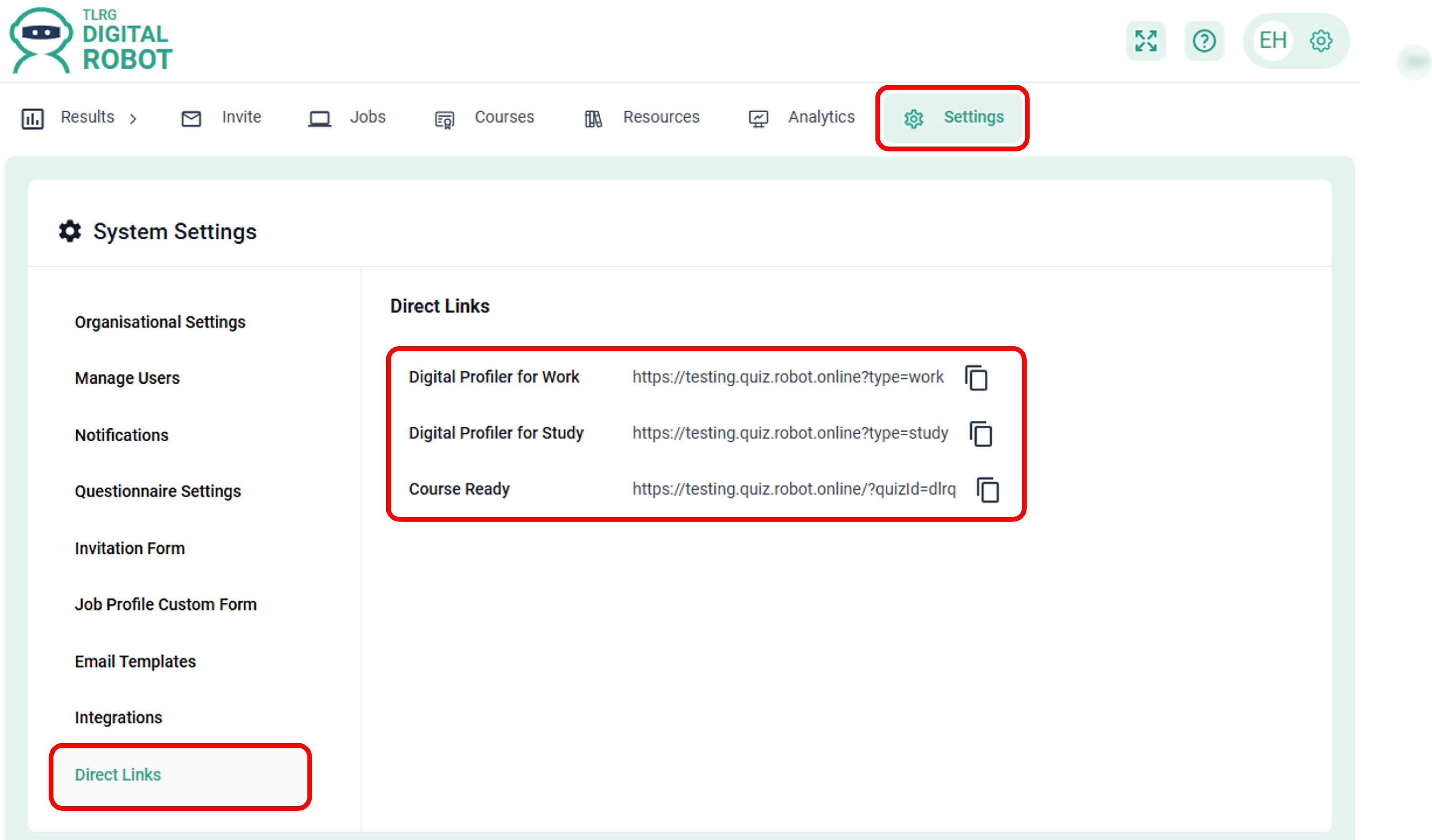
Task: Copy the Digital Profiler for Study link
Action: click(x=981, y=434)
